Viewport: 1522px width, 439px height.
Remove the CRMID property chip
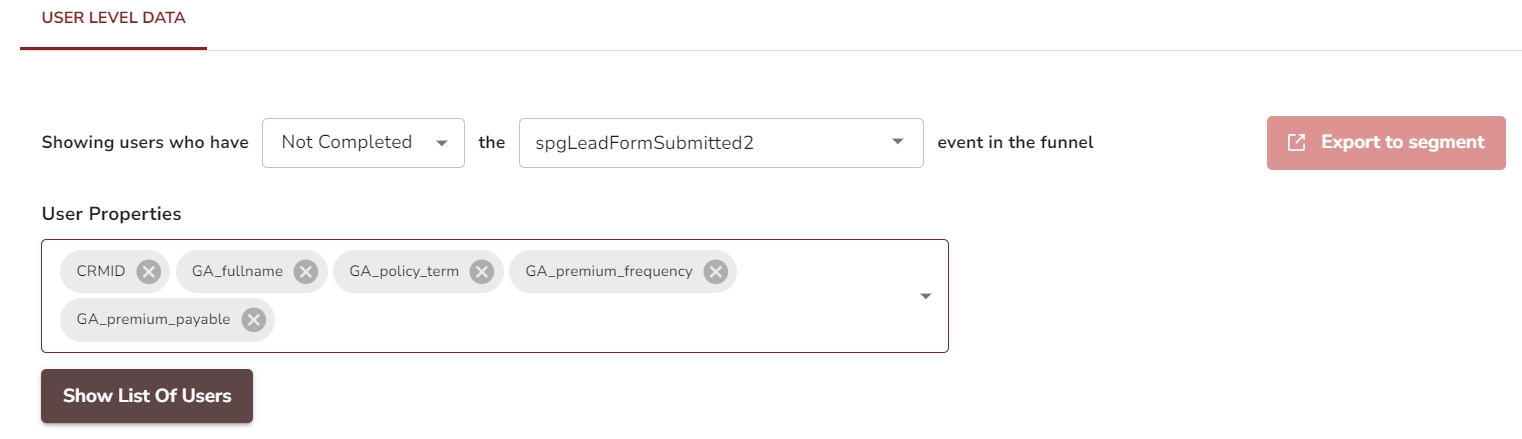click(x=149, y=272)
